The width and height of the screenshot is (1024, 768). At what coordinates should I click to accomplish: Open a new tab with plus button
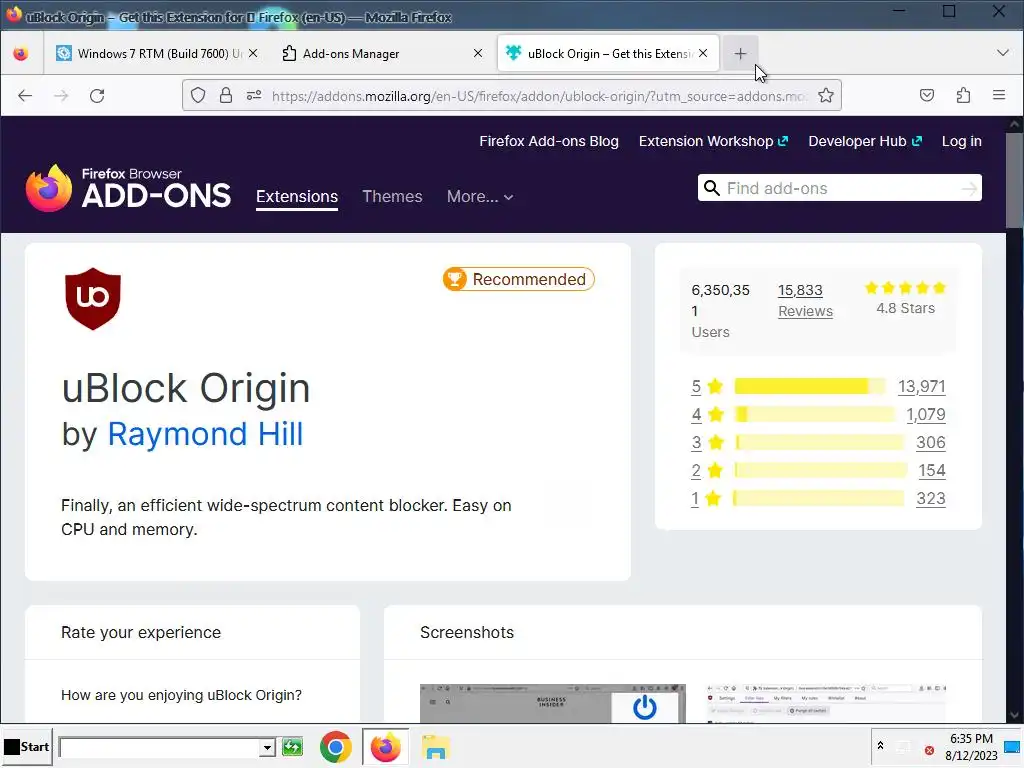[x=740, y=54]
